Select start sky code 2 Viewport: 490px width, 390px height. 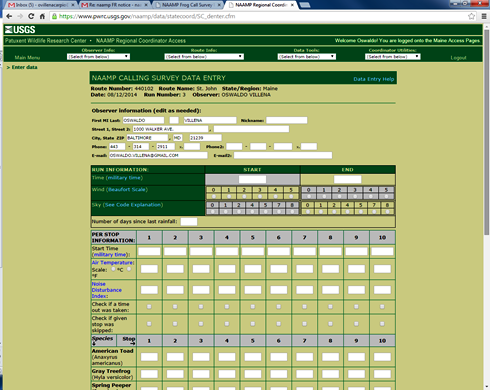tap(239, 211)
